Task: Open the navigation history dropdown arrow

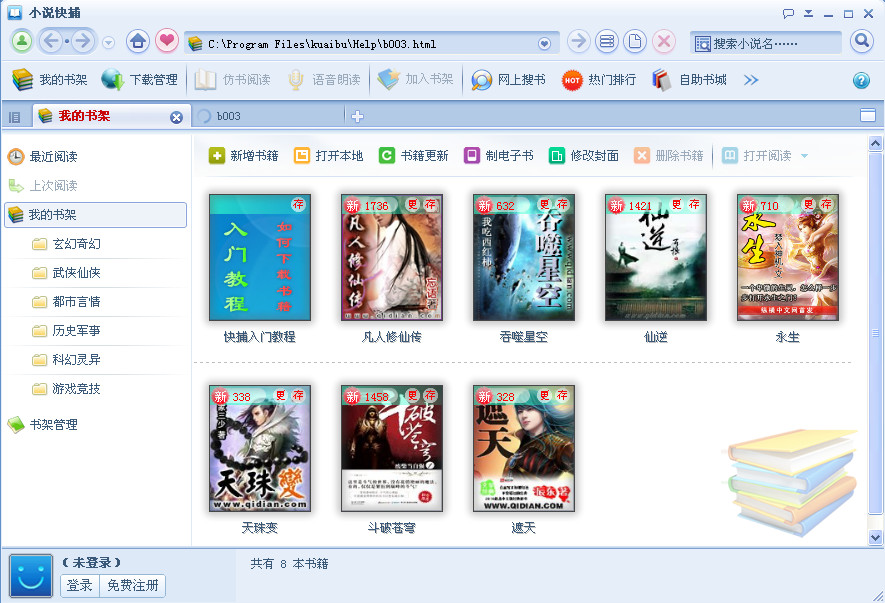Action: (108, 43)
